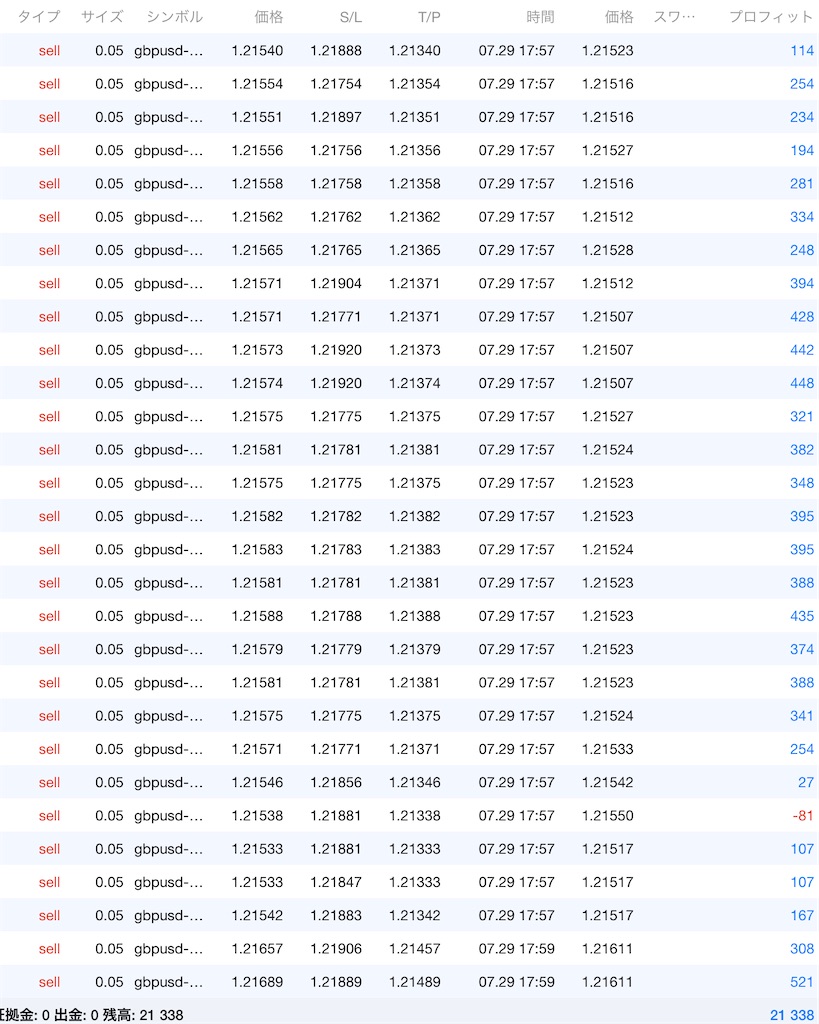Click the balance text 残高: 21 338
The width and height of the screenshot is (819, 1024).
click(x=142, y=1016)
